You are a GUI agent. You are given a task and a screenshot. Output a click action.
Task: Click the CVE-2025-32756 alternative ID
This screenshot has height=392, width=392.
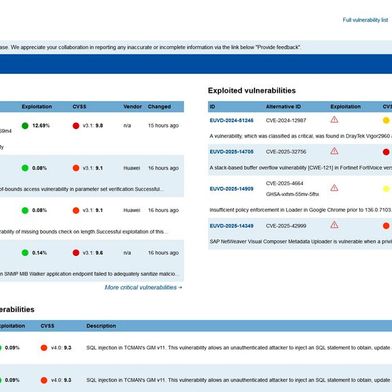click(x=286, y=152)
